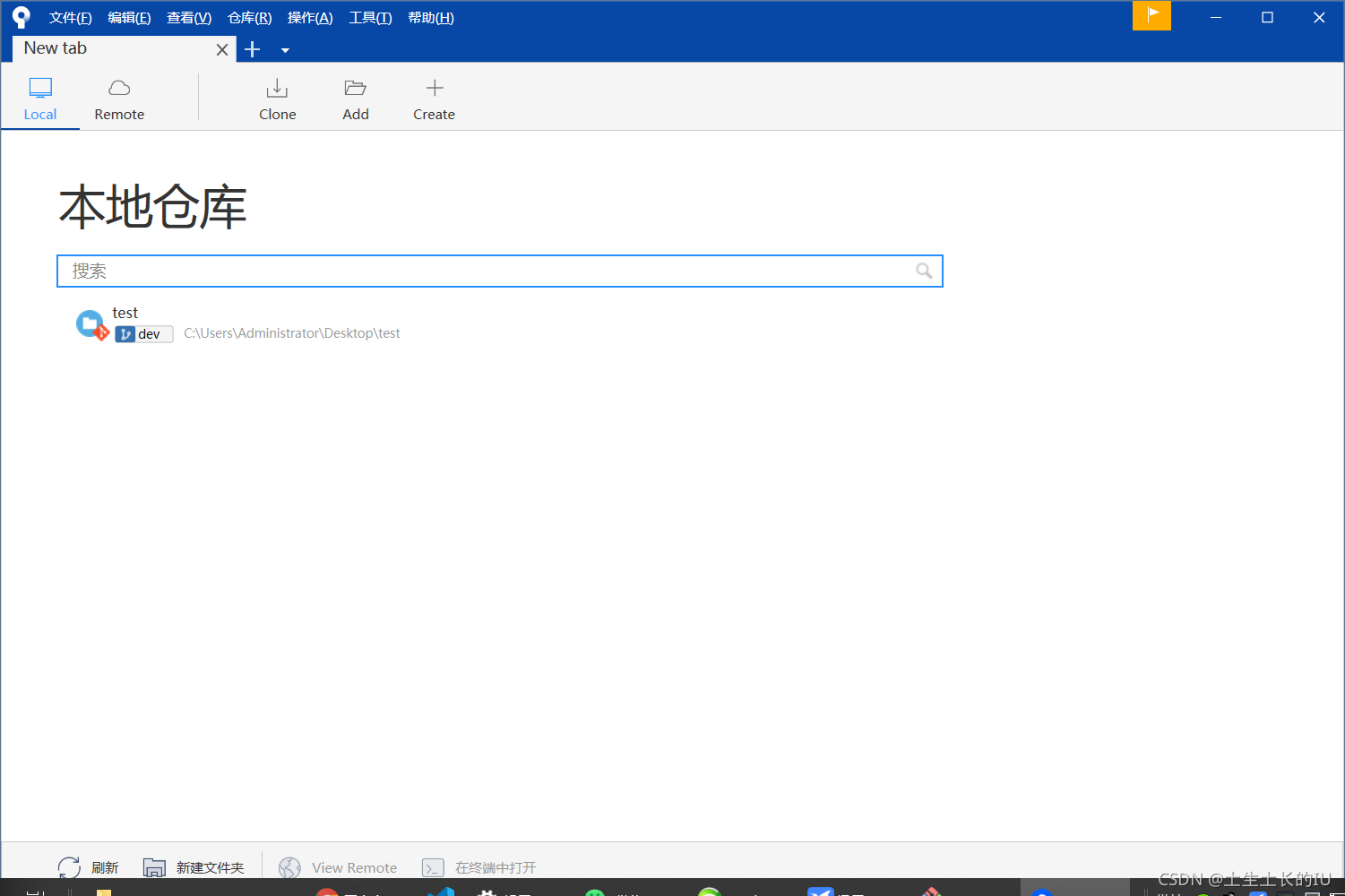Click the Sourcetree logo icon

(x=21, y=17)
